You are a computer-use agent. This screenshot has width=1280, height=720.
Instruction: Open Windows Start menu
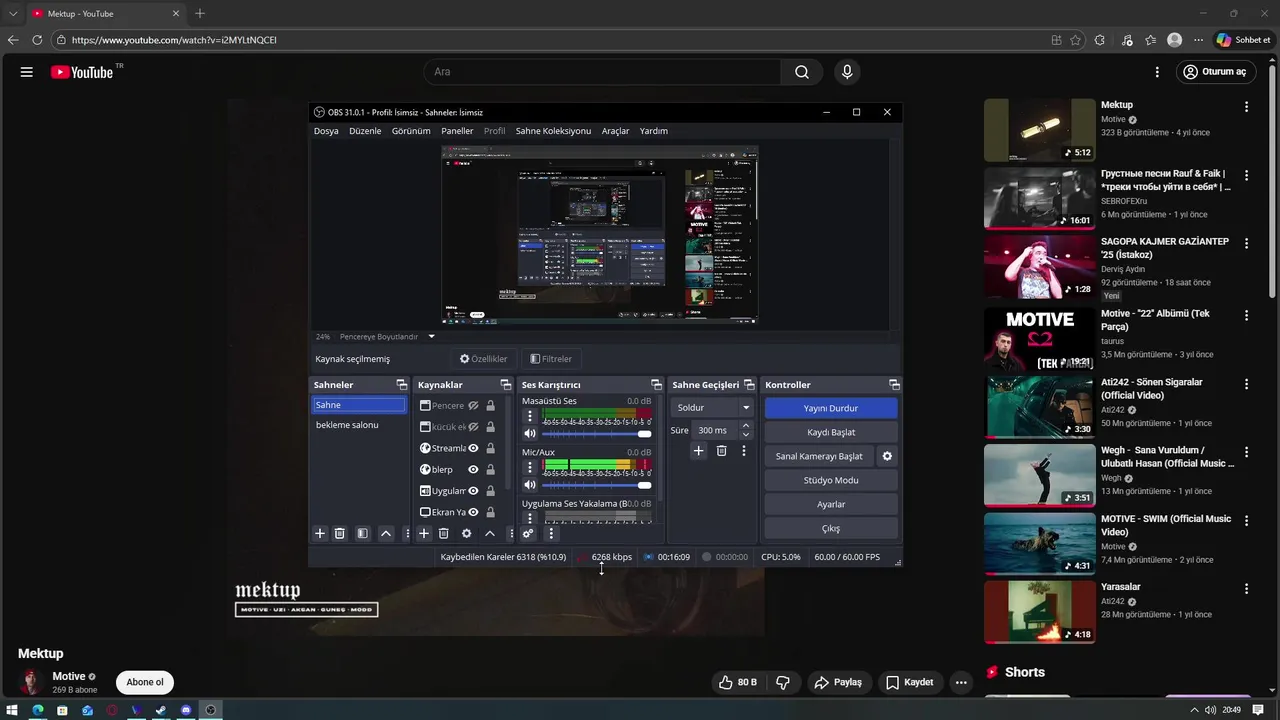(12, 710)
